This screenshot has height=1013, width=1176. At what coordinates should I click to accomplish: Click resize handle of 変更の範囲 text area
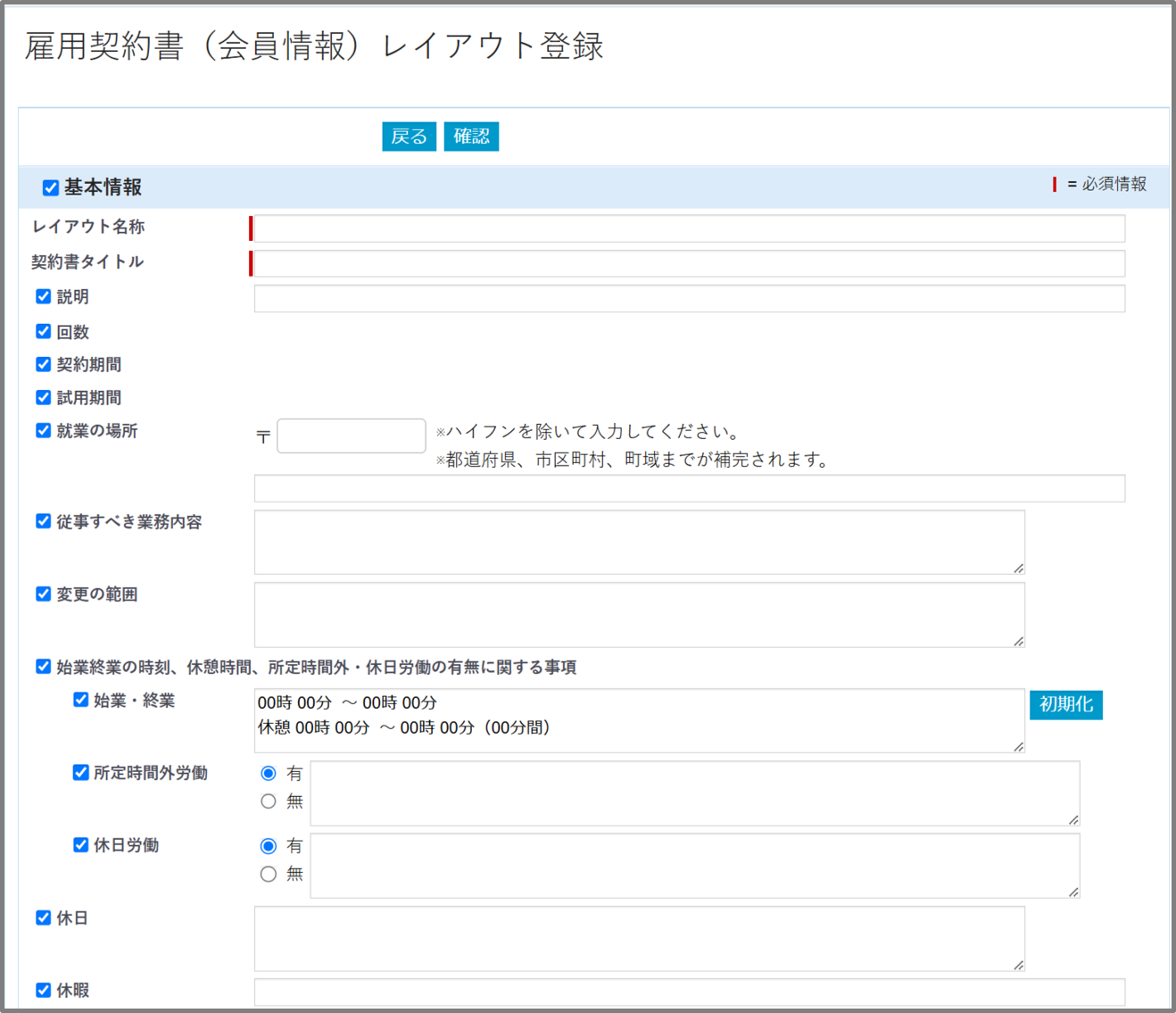(x=1018, y=641)
